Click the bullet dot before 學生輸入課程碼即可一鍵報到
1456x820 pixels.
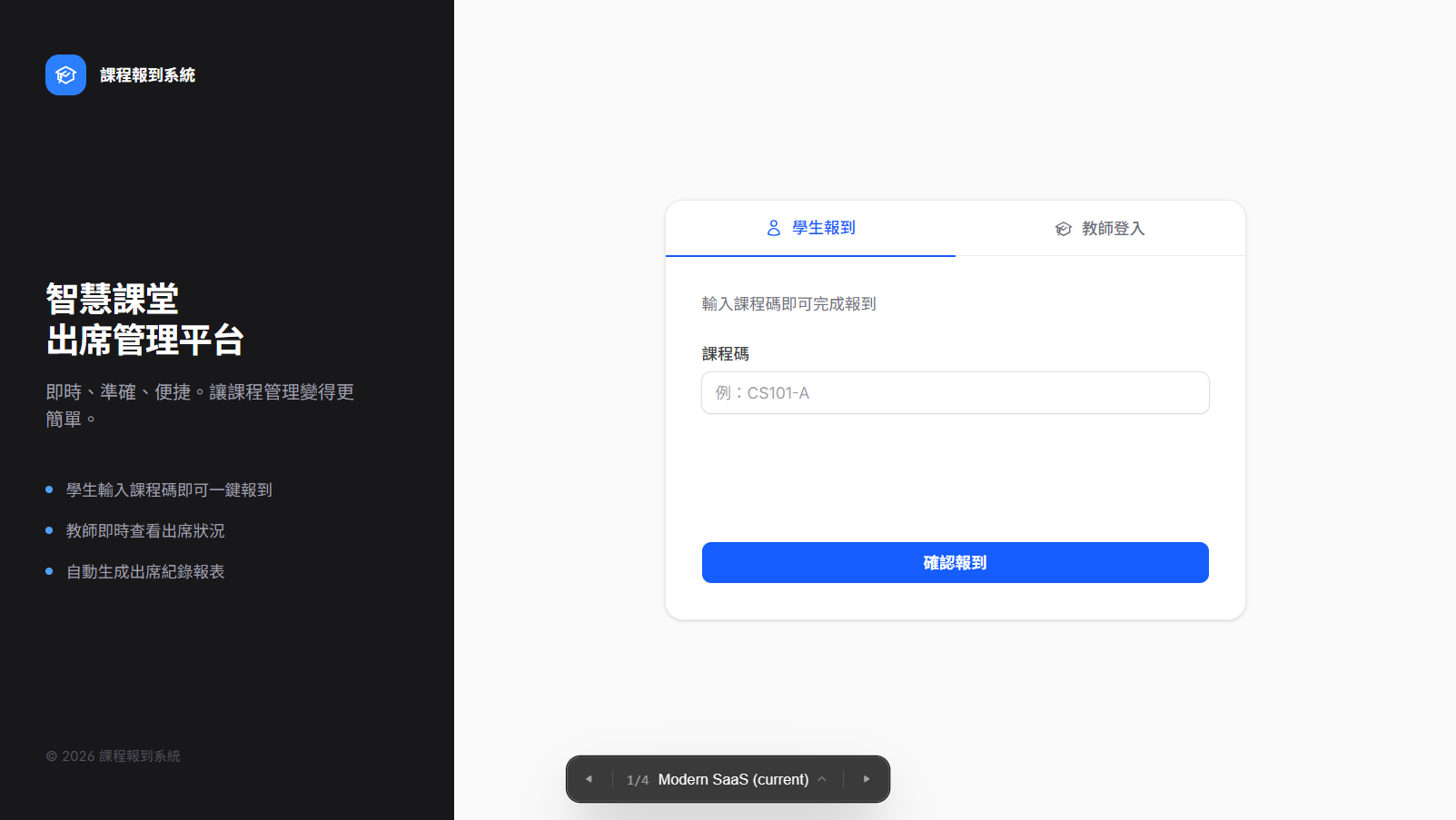(48, 489)
